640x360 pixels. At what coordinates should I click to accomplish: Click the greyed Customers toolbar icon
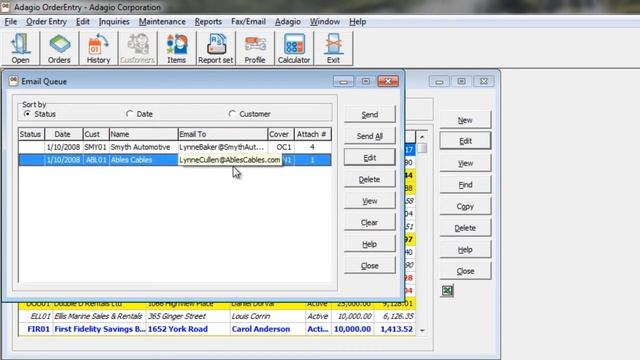138,49
